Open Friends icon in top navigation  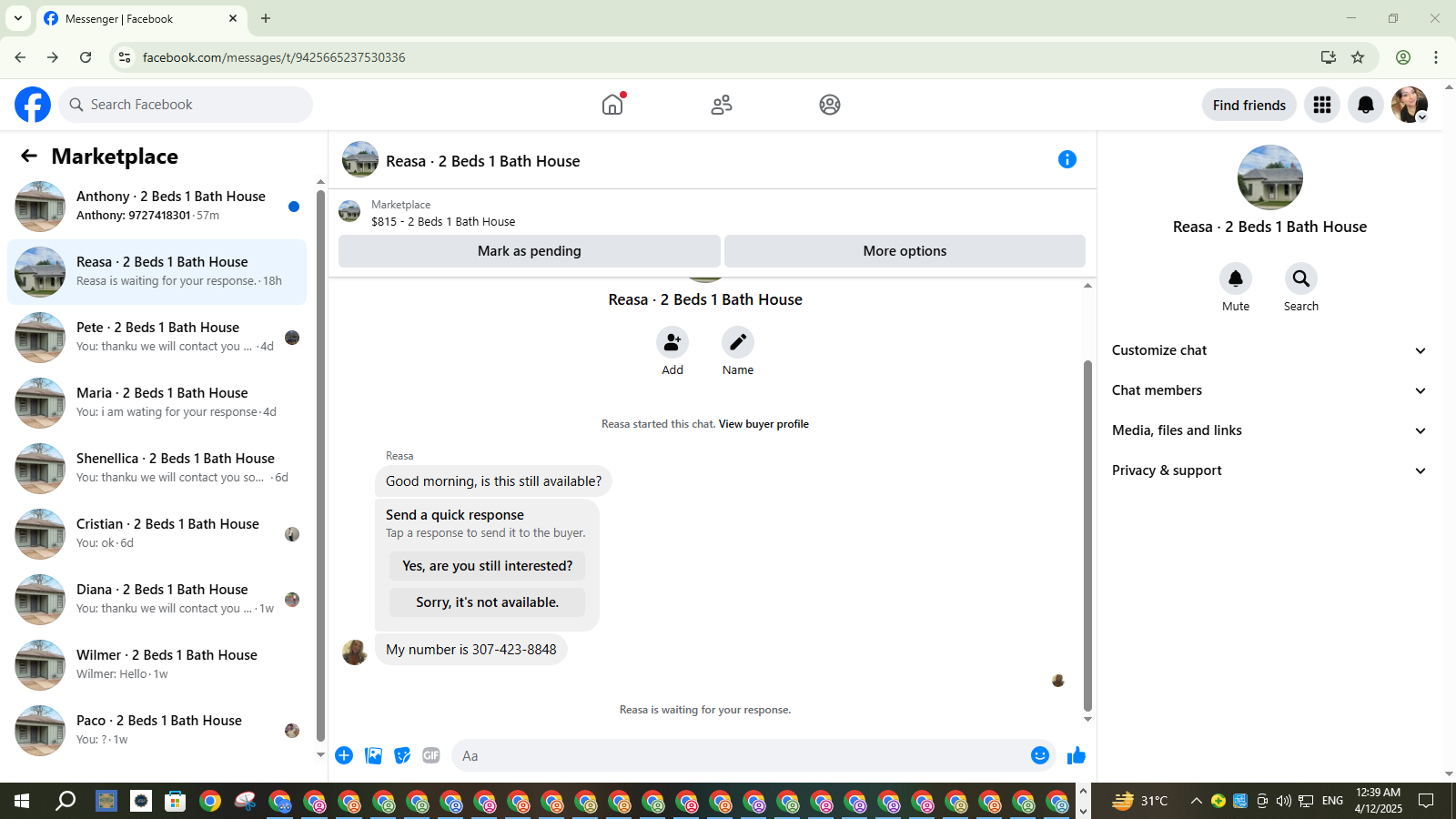coord(722,105)
